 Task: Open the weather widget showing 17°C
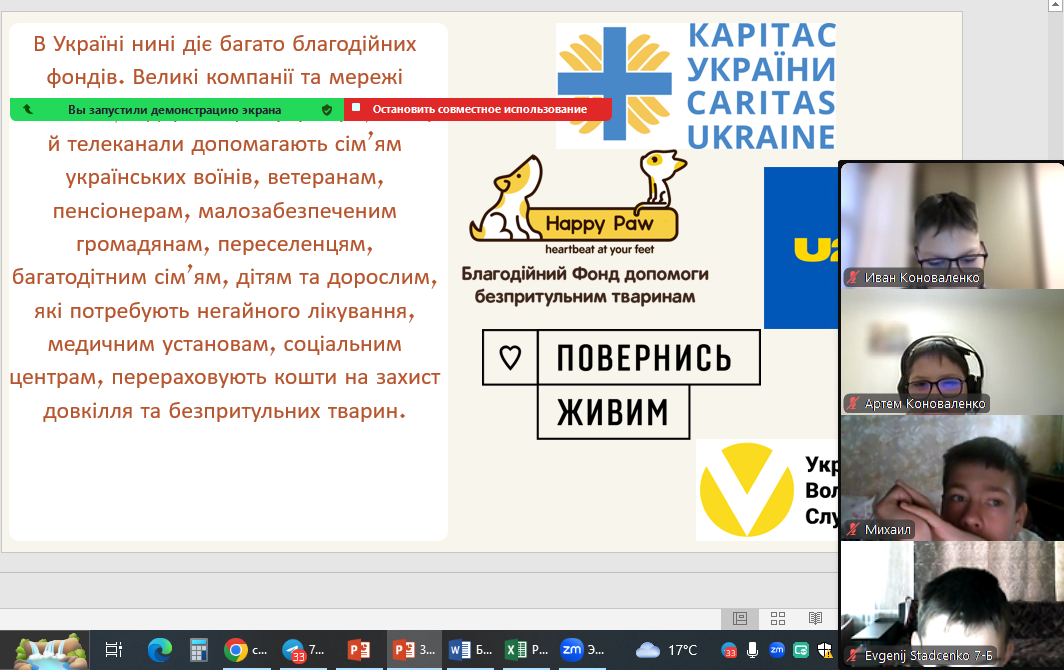[666, 650]
